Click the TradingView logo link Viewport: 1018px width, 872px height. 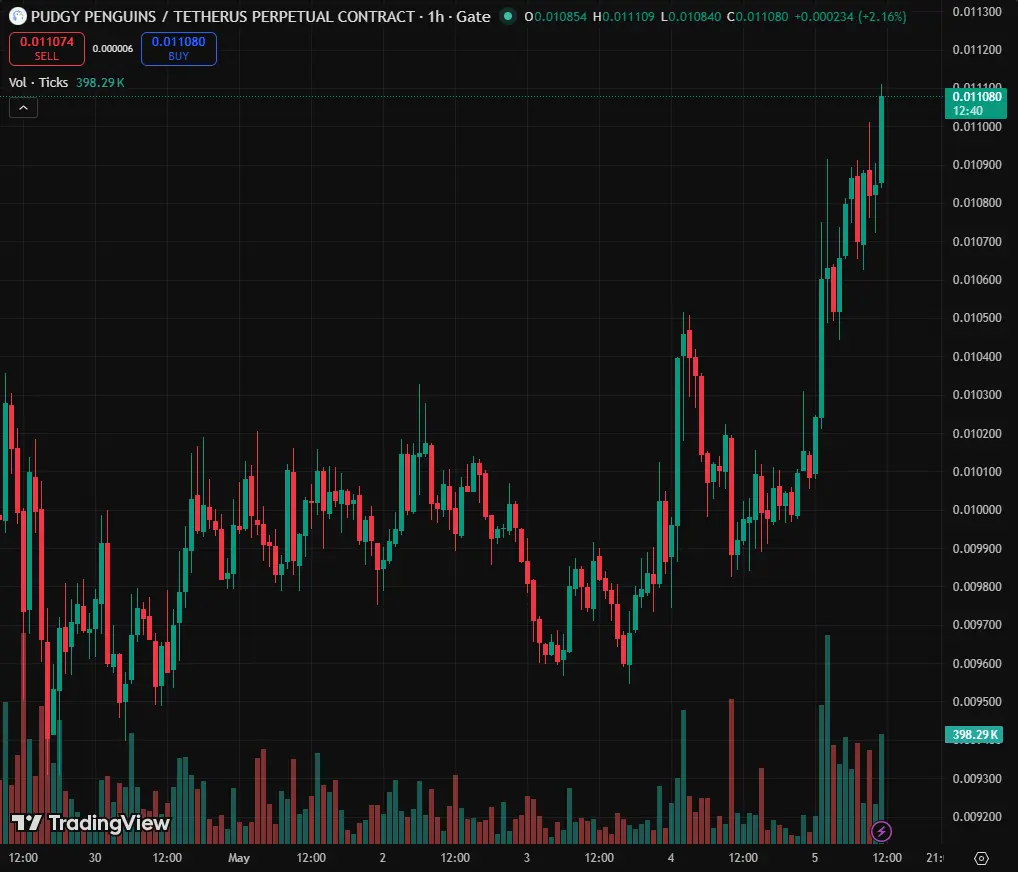tap(90, 823)
